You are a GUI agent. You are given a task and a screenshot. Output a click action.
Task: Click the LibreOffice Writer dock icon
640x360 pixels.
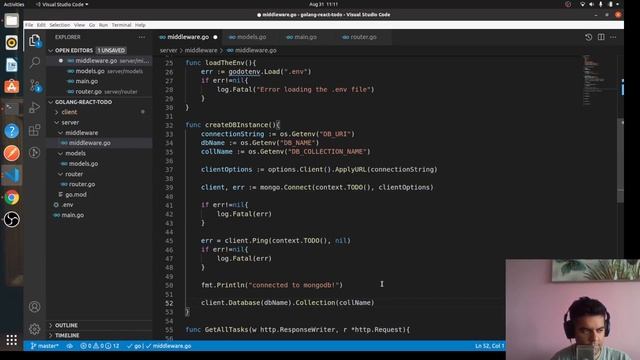(x=11, y=64)
